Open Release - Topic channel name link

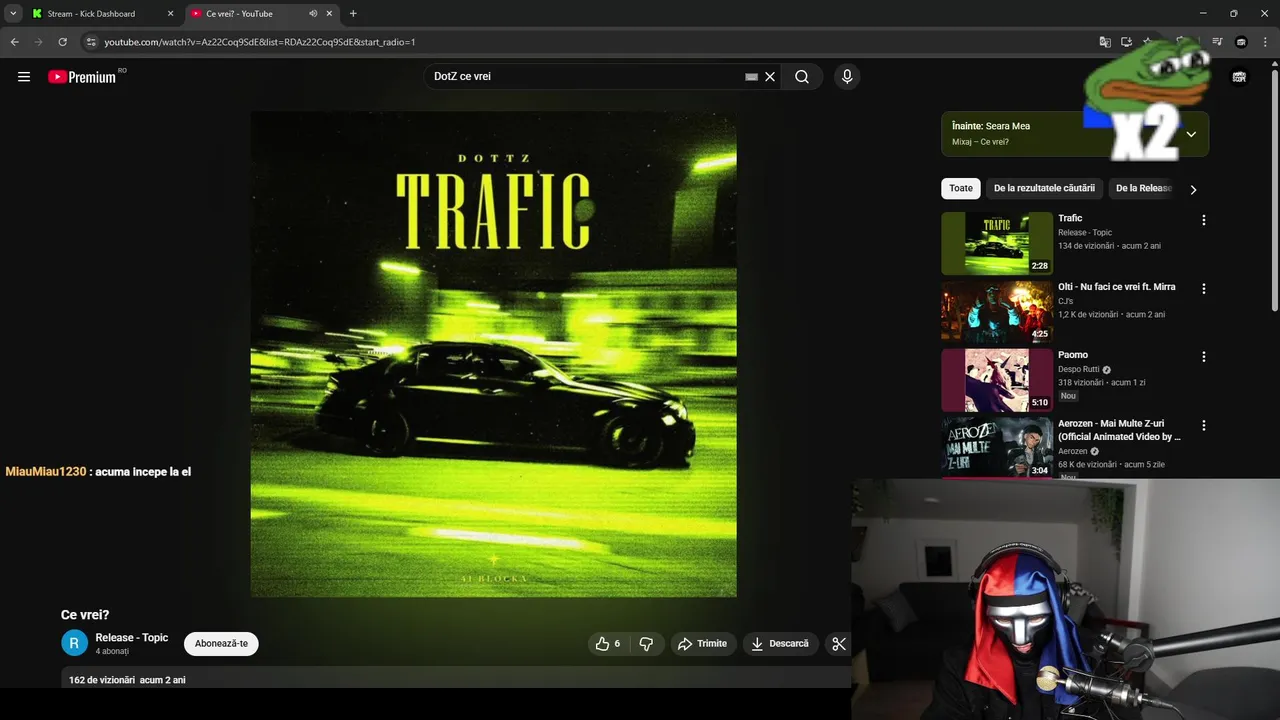click(132, 638)
